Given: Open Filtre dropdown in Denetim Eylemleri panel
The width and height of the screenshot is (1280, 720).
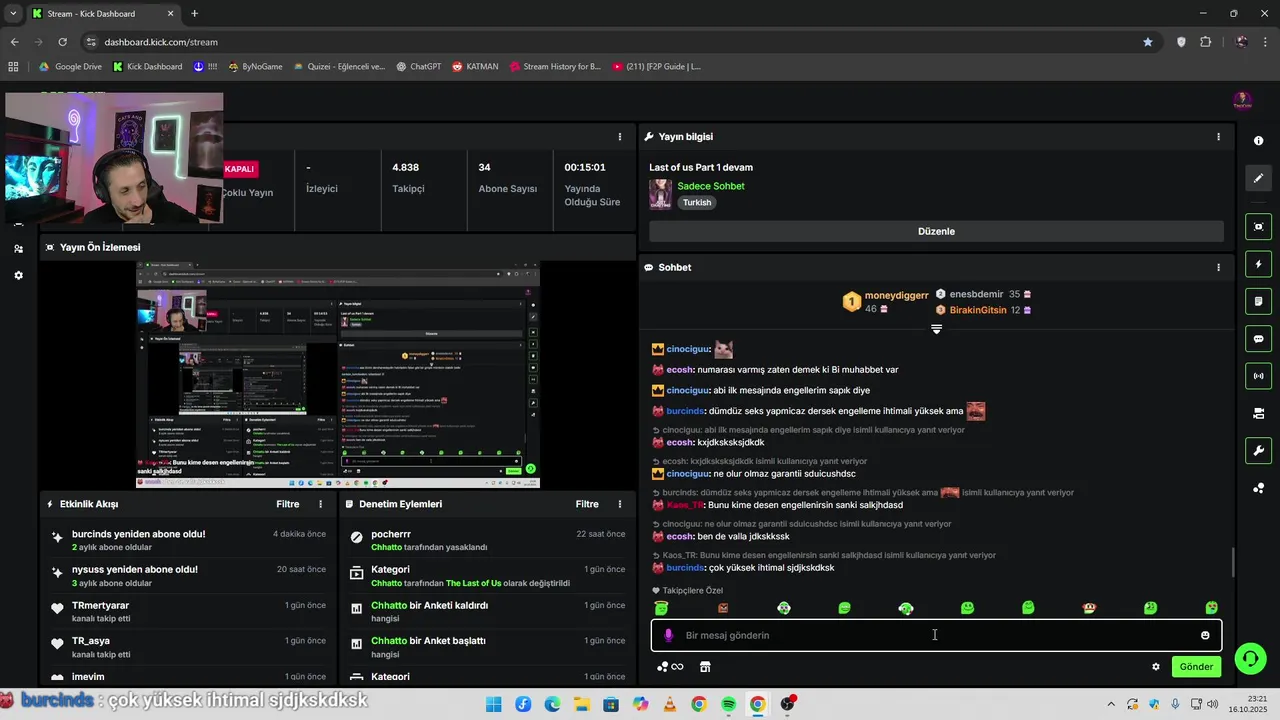Looking at the screenshot, I should click(587, 504).
